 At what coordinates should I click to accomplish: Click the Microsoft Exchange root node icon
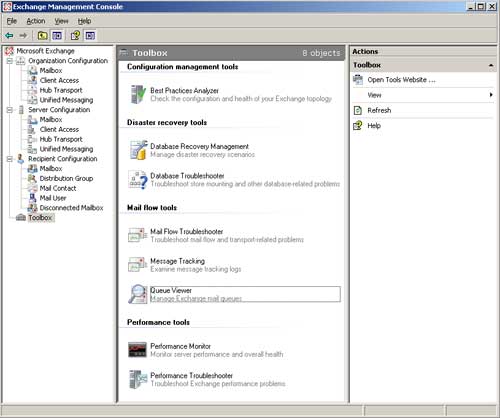click(x=9, y=51)
